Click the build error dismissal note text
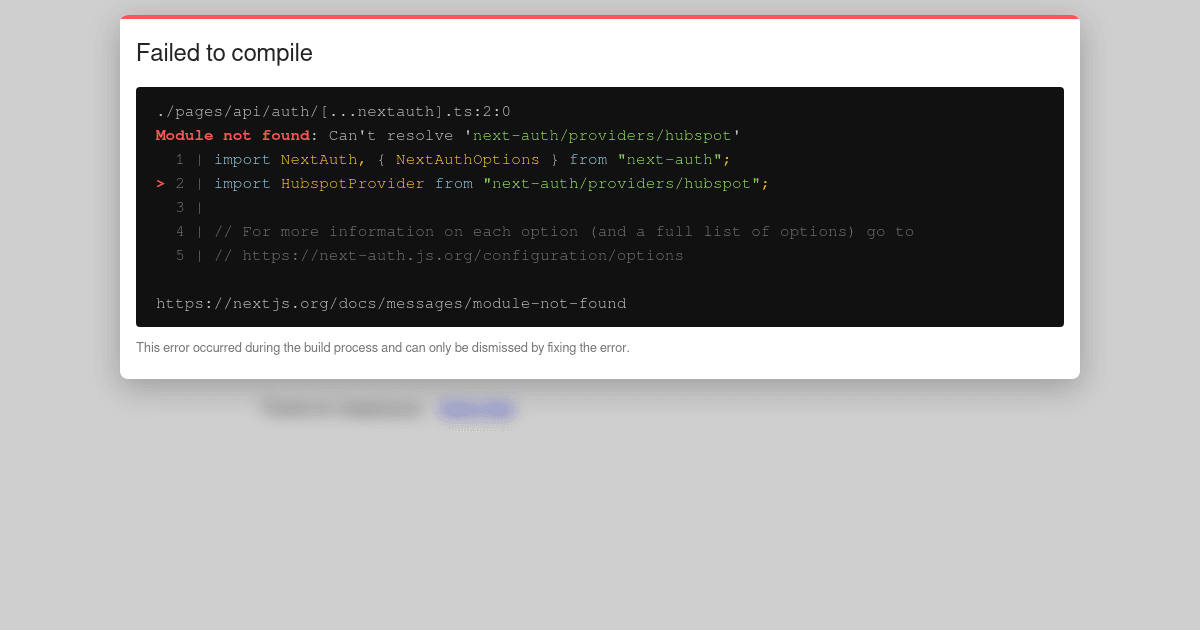Image resolution: width=1200 pixels, height=630 pixels. 383,347
